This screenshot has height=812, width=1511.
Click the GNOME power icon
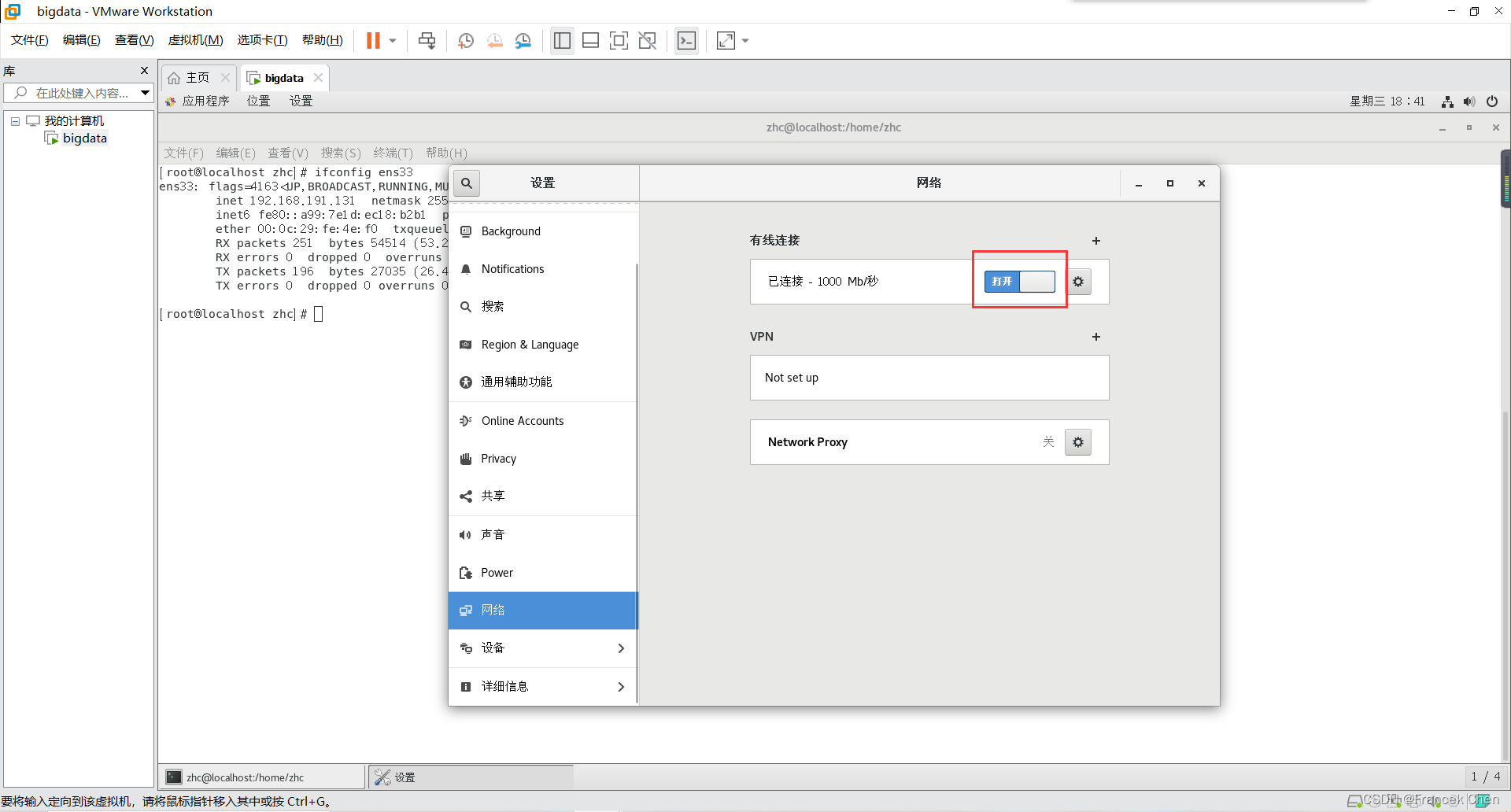click(x=1491, y=101)
